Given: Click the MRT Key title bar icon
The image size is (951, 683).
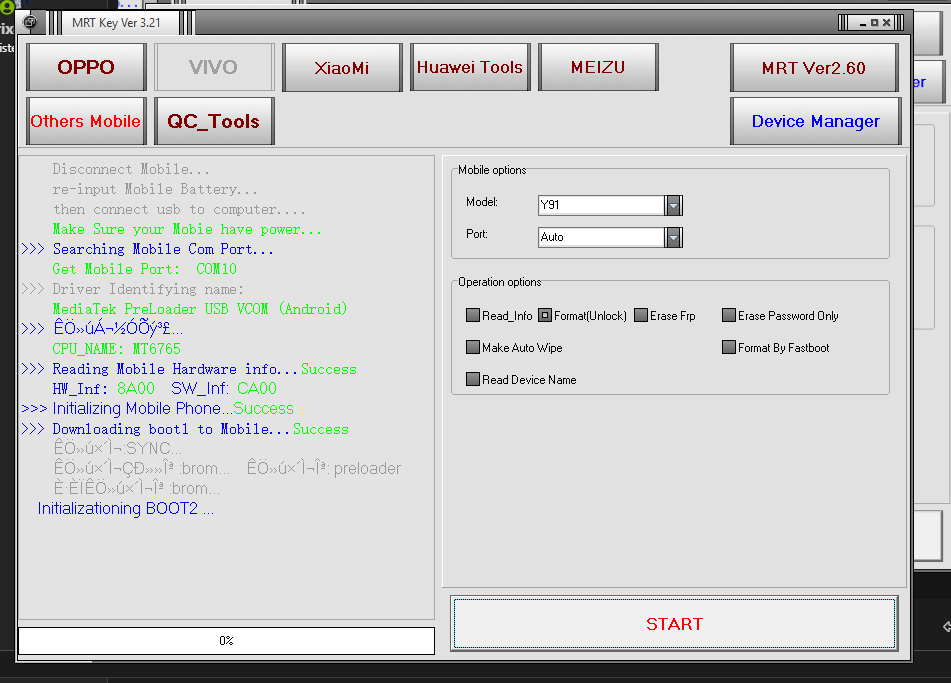Looking at the screenshot, I should coord(29,23).
